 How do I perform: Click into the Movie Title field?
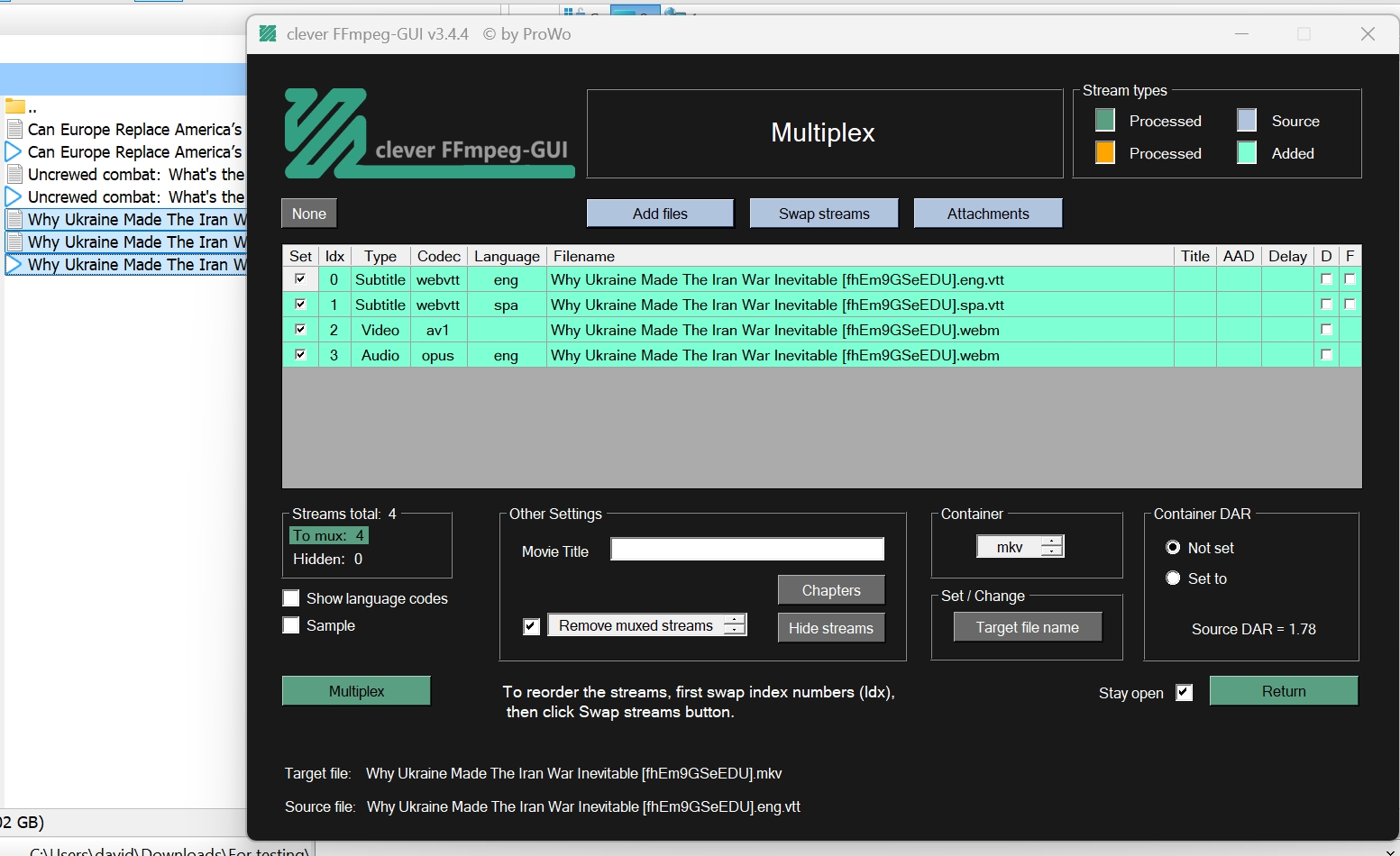[747, 550]
